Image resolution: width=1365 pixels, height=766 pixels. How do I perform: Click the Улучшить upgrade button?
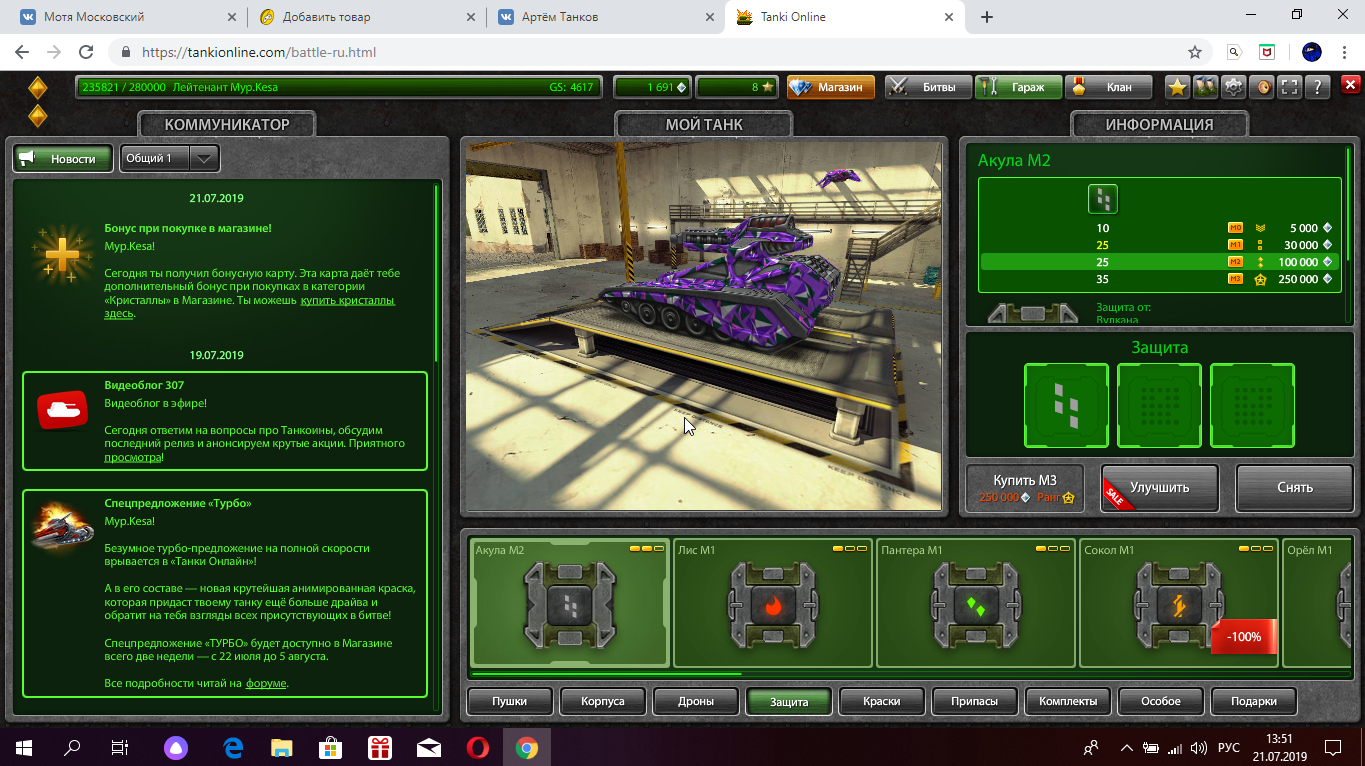click(x=1160, y=488)
